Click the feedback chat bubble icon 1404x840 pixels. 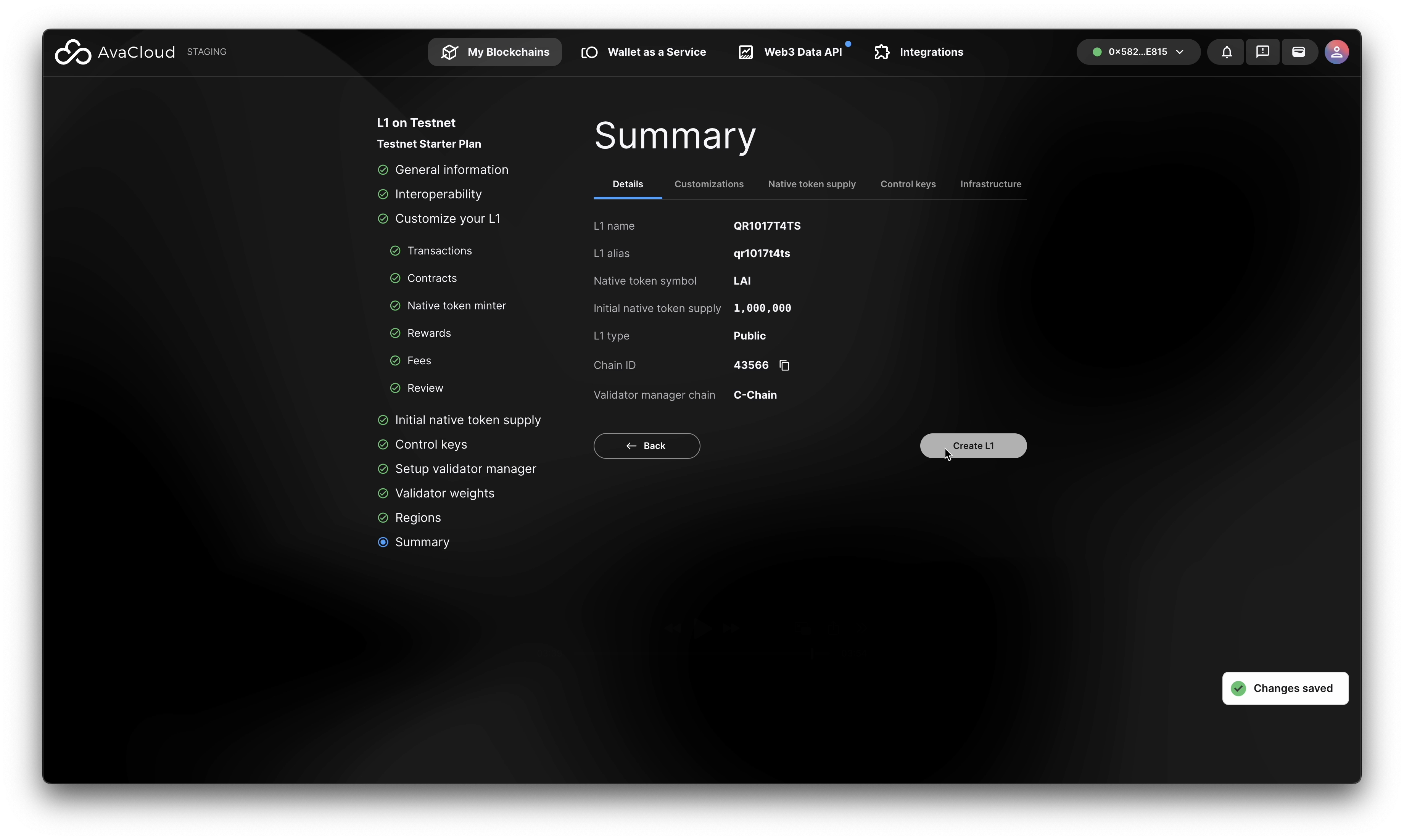pyautogui.click(x=1262, y=52)
